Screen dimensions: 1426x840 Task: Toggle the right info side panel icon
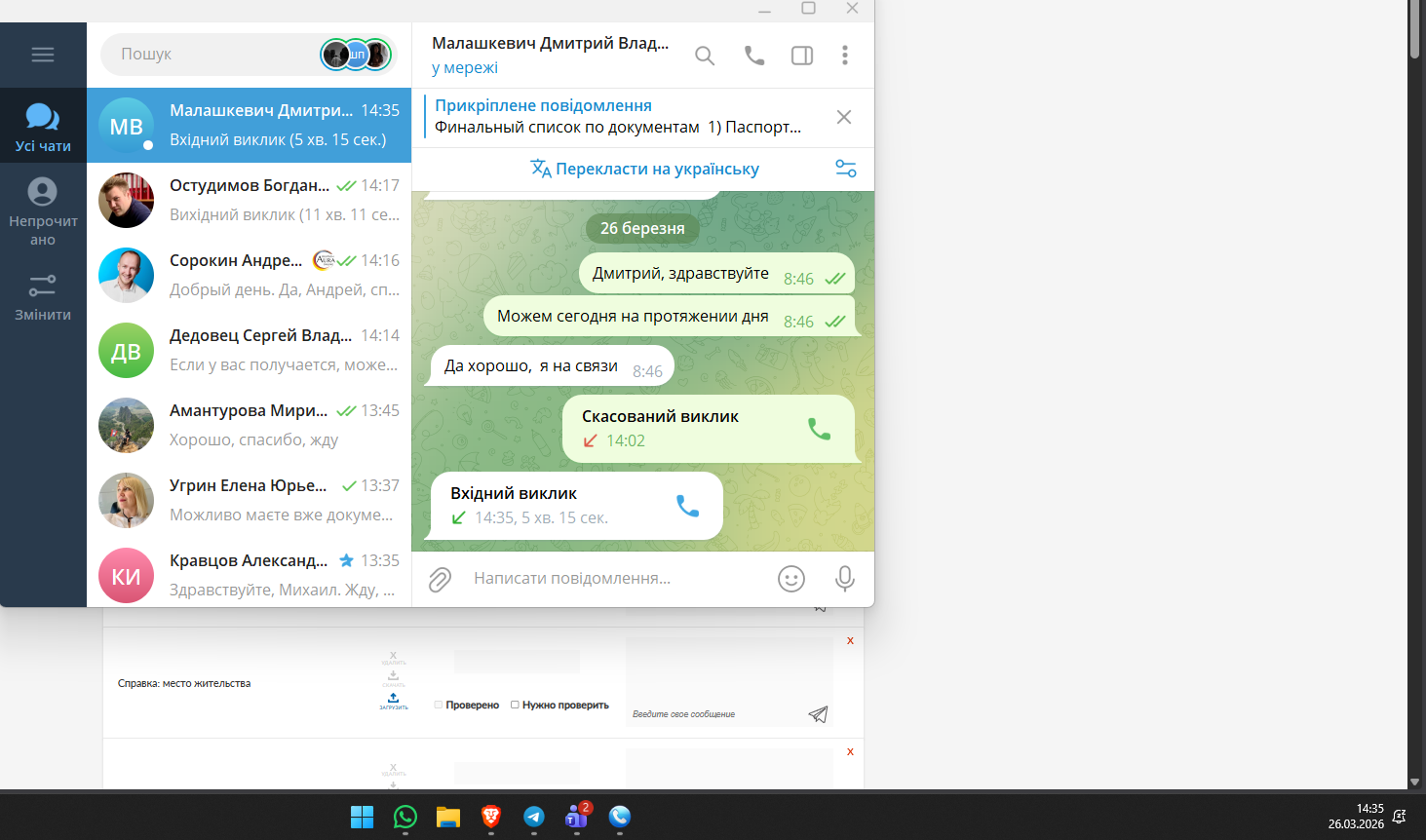pyautogui.click(x=802, y=56)
